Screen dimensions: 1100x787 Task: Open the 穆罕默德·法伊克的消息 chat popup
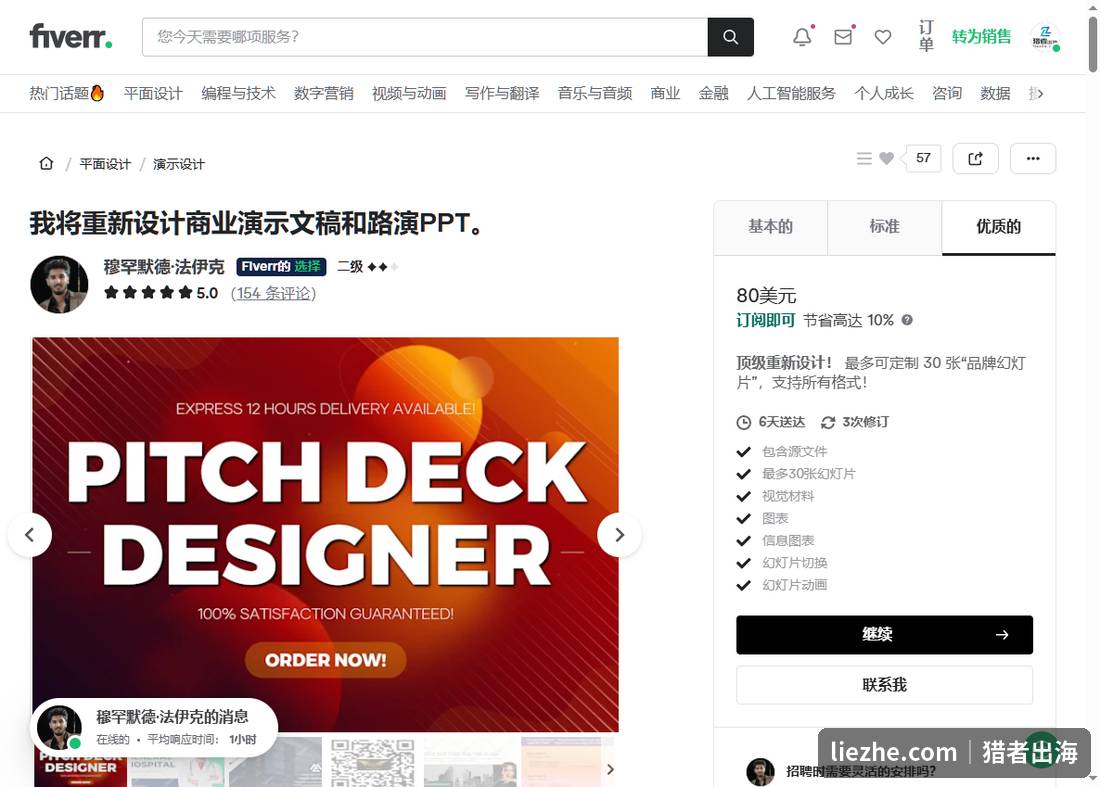click(154, 727)
